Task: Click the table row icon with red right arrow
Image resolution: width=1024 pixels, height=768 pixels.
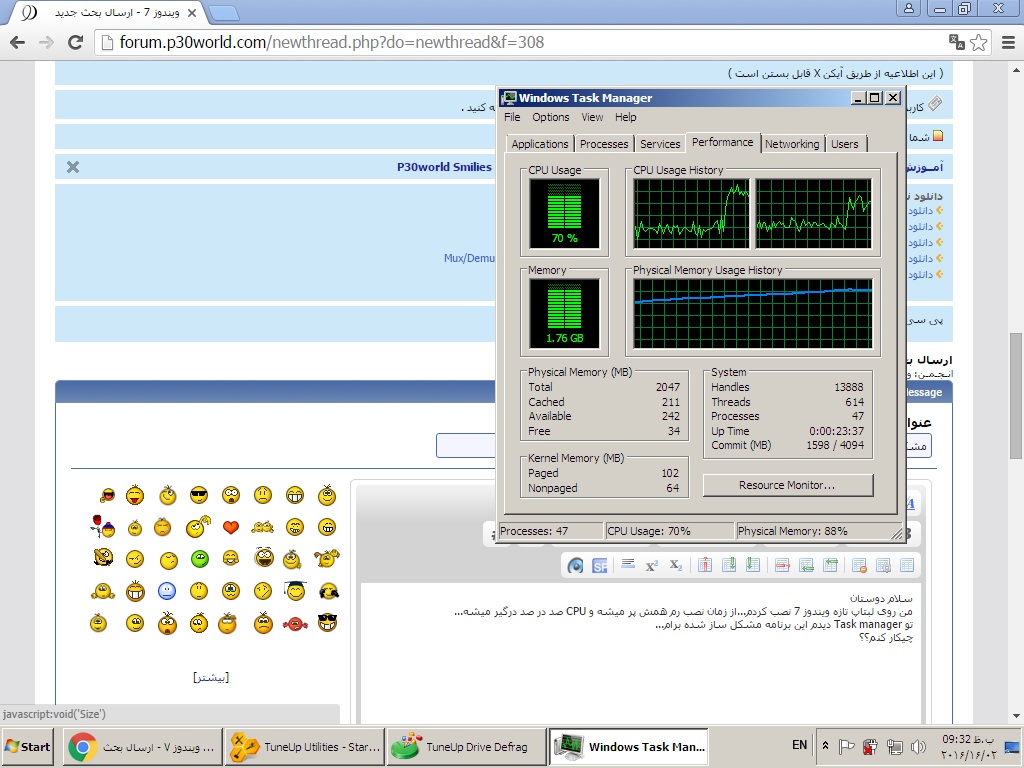Action: (782, 566)
